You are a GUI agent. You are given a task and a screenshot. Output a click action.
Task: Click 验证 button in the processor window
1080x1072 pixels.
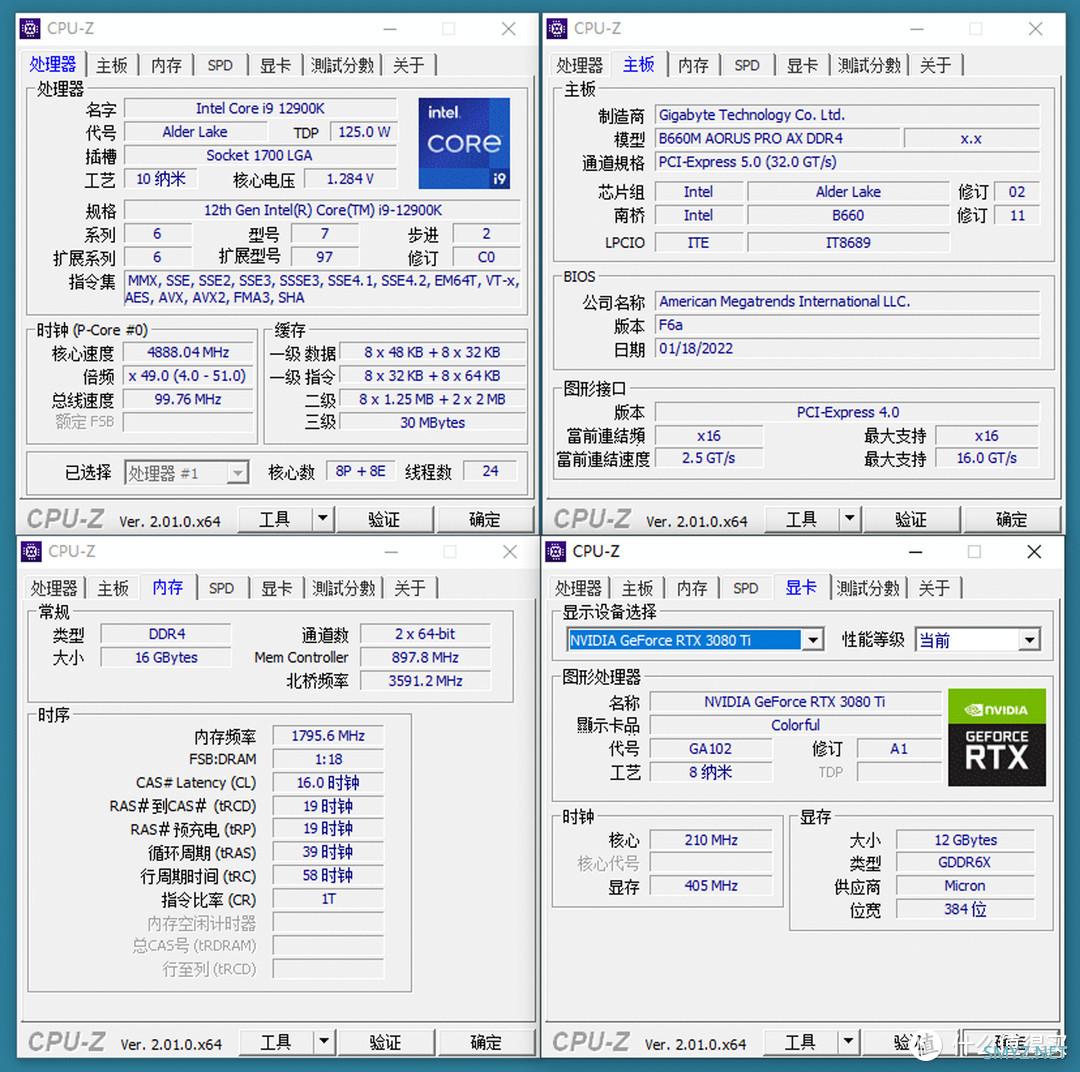pyautogui.click(x=384, y=519)
